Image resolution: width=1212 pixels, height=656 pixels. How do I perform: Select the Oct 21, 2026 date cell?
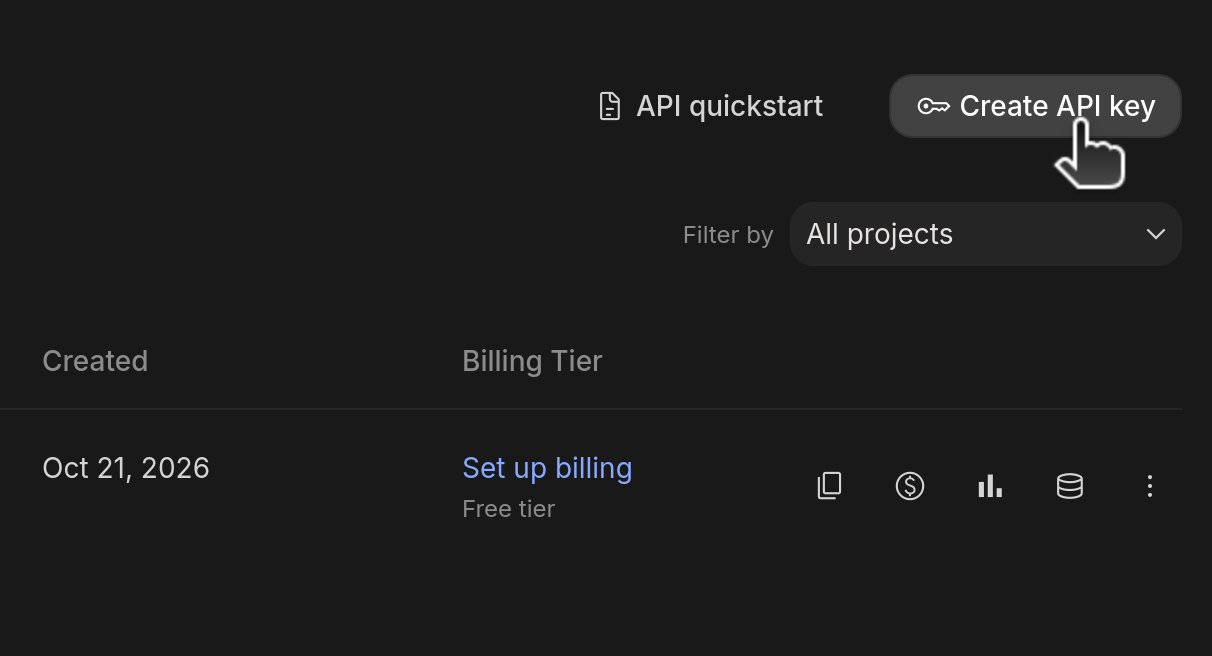(x=126, y=468)
